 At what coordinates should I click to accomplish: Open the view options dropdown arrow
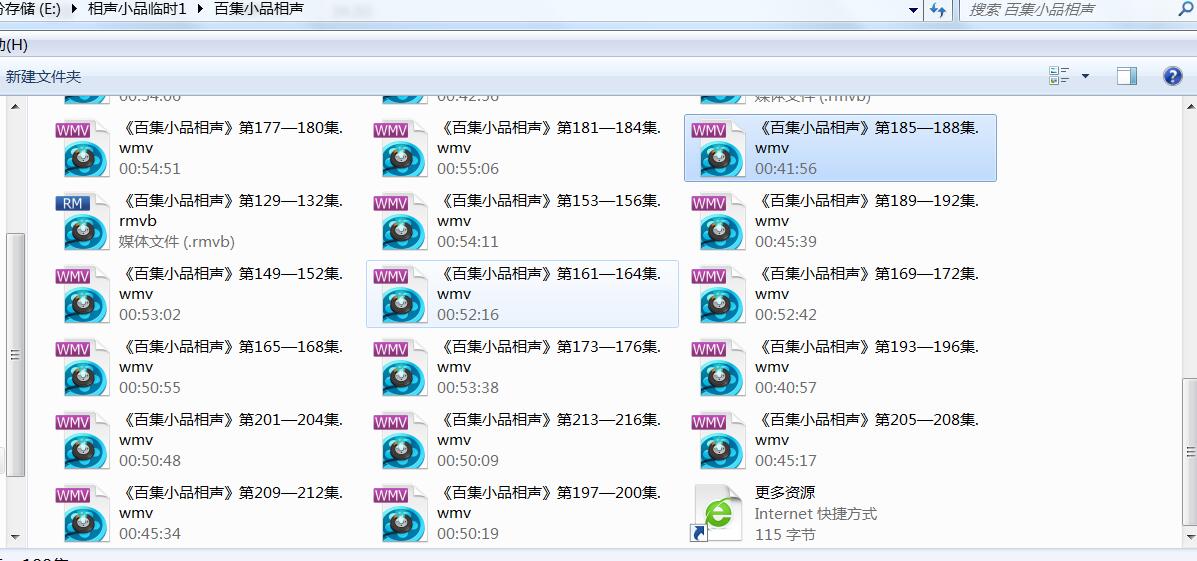(1085, 76)
